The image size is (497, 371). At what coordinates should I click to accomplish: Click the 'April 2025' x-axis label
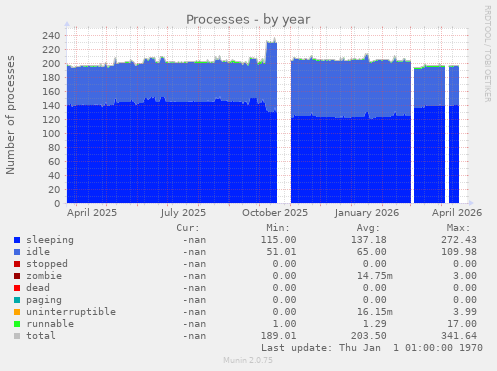pyautogui.click(x=92, y=213)
